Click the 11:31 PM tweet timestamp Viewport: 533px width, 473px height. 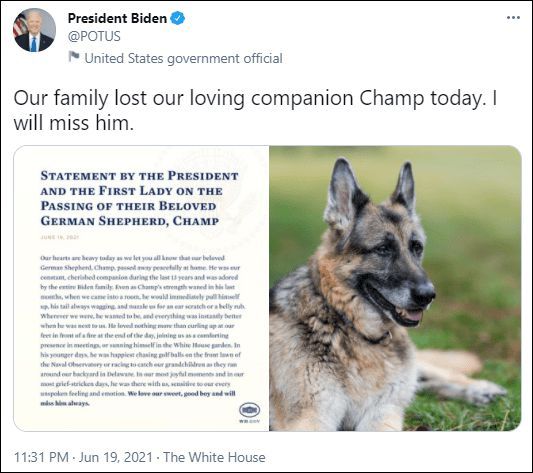[x=41, y=457]
